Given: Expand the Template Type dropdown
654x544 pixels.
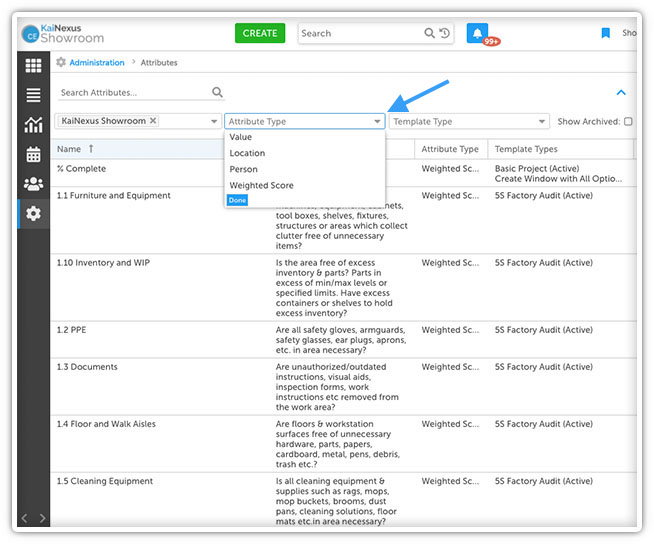Looking at the screenshot, I should 542,122.
